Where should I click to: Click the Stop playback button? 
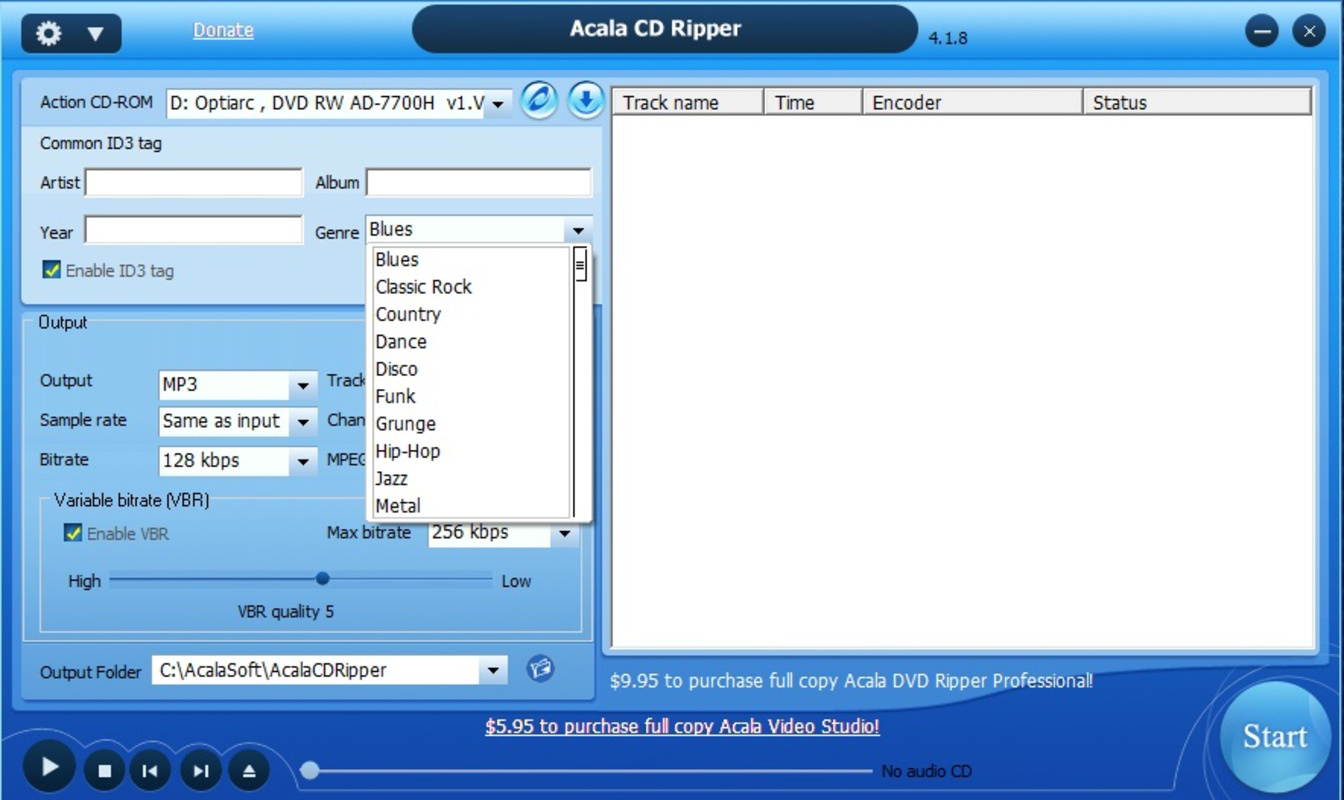(104, 770)
